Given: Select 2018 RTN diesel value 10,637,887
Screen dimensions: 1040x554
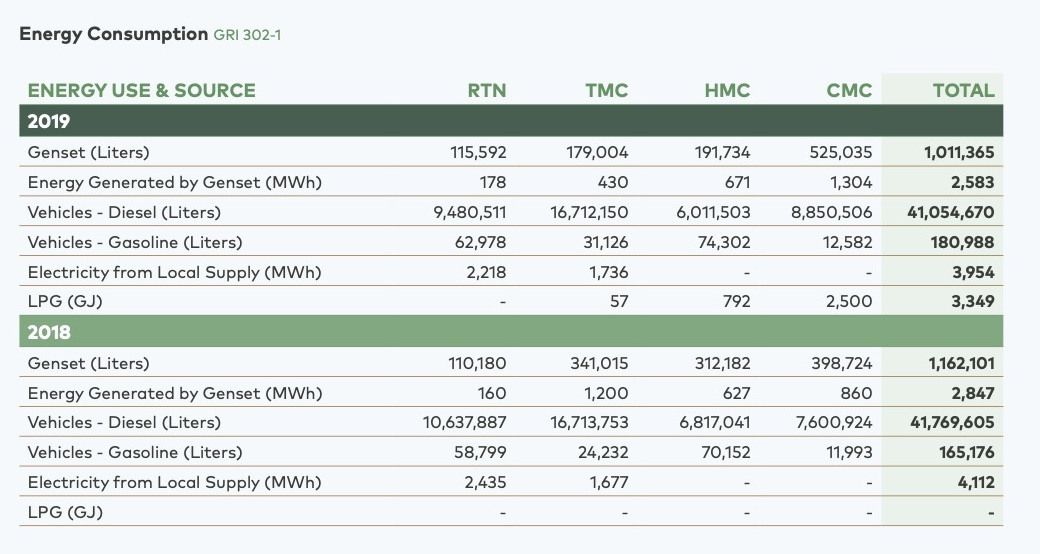Looking at the screenshot, I should (464, 423).
